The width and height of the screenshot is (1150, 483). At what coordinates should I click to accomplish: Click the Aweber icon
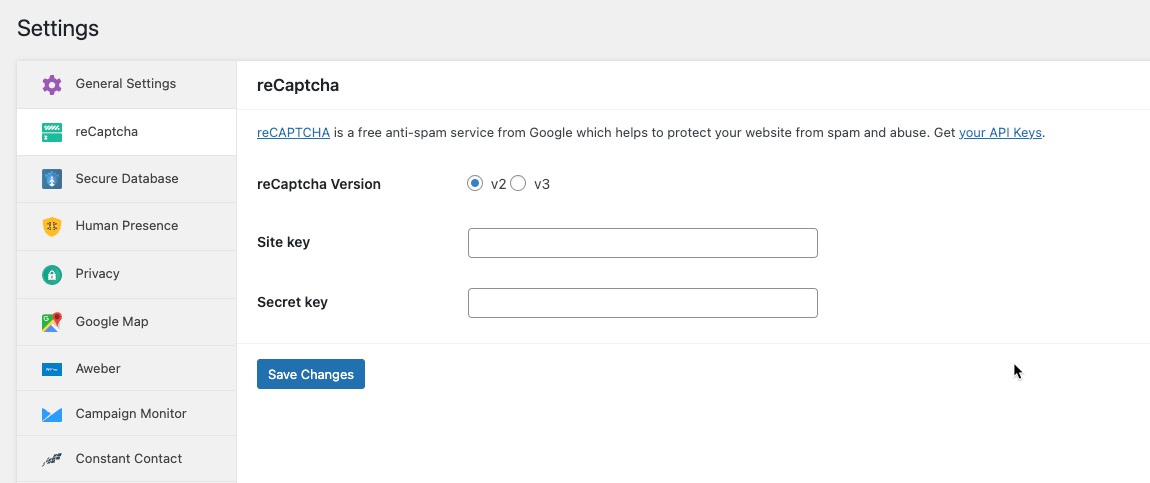(x=52, y=369)
